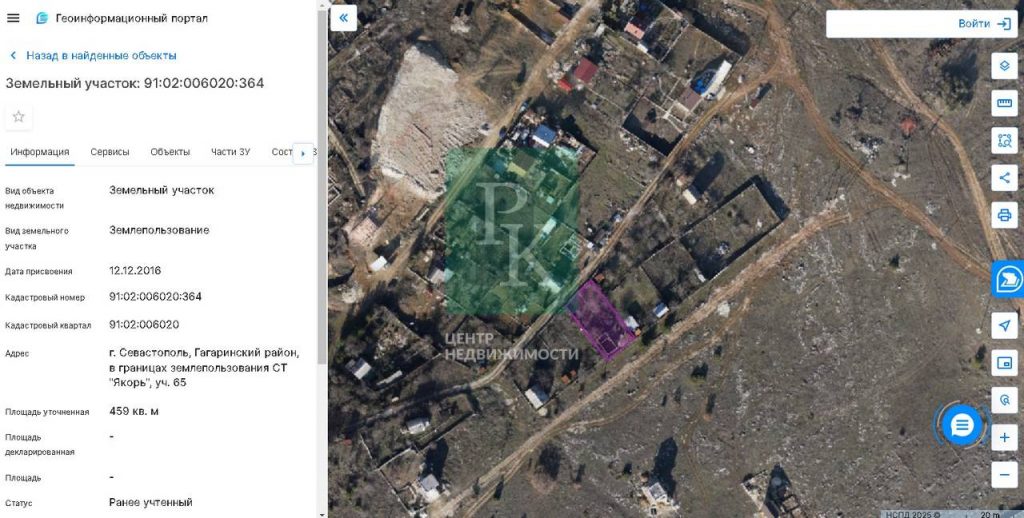Viewport: 1024px width, 518px height.
Task: Switch to the Объекты tab
Action: [x=170, y=152]
